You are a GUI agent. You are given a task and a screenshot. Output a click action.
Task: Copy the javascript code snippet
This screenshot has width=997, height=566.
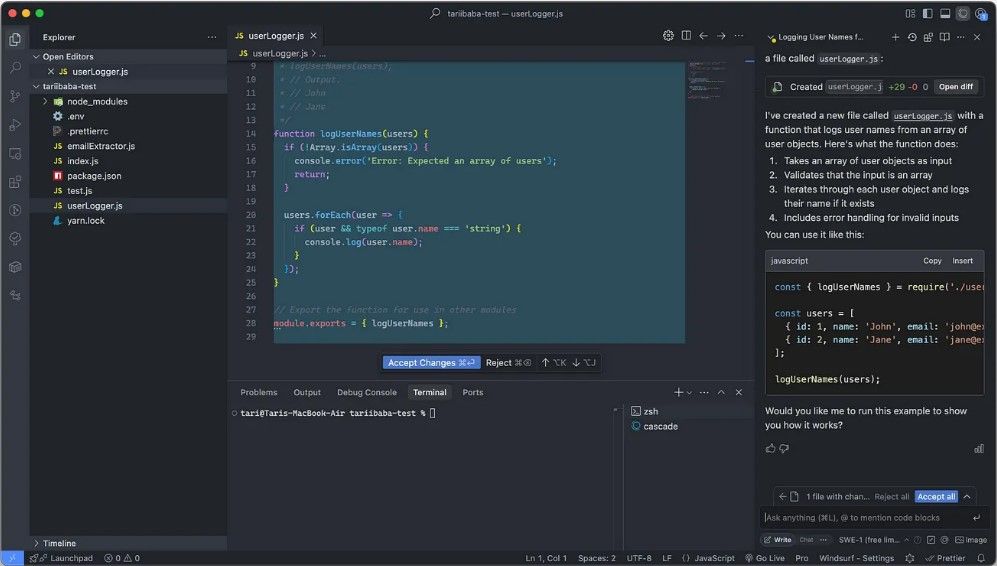click(932, 261)
